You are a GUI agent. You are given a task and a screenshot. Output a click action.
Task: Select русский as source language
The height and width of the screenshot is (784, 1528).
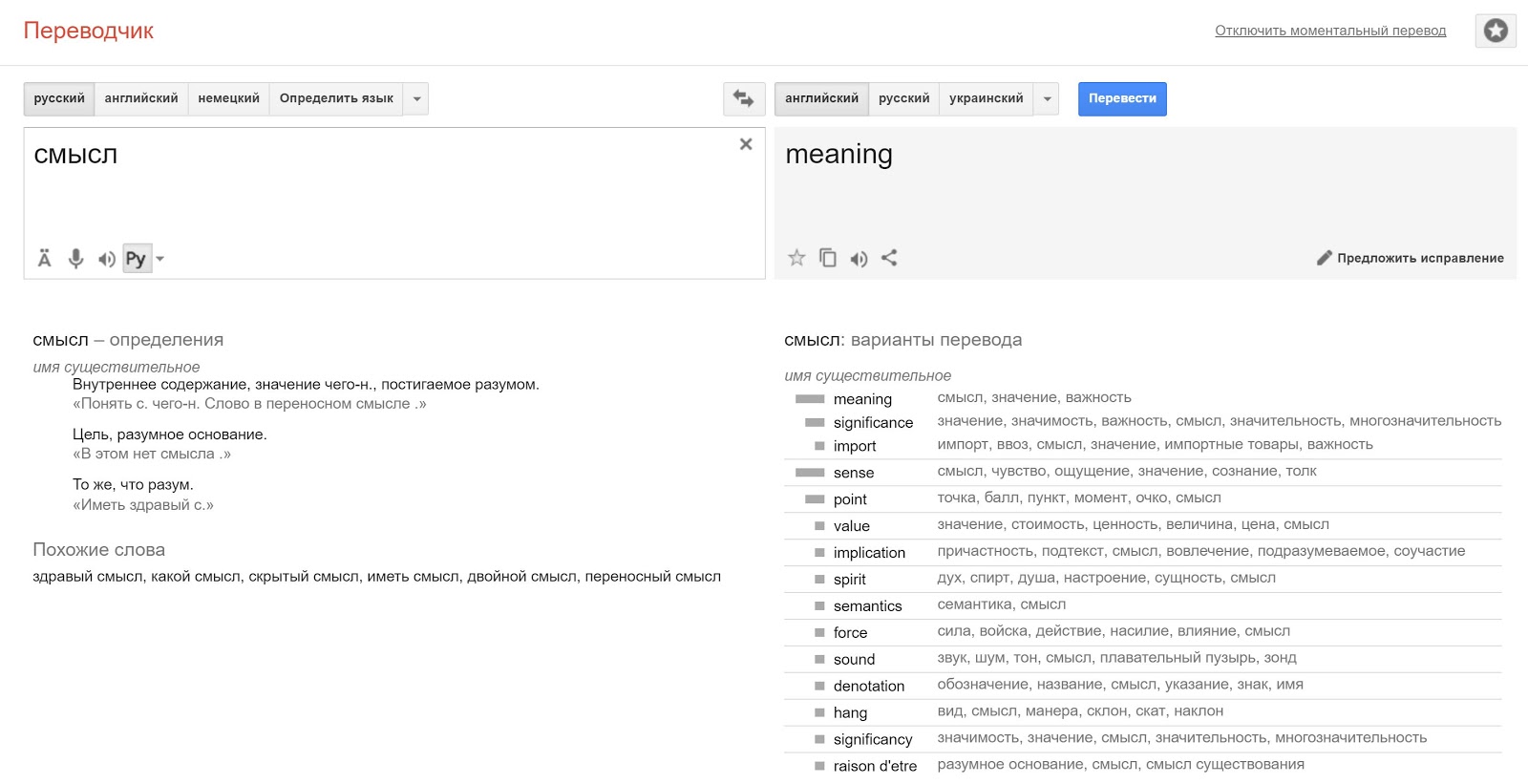pyautogui.click(x=59, y=98)
